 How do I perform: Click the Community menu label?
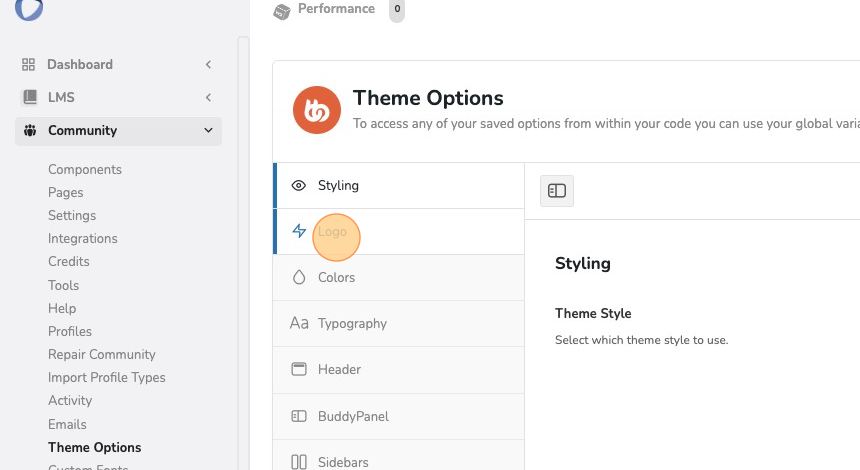tap(82, 131)
